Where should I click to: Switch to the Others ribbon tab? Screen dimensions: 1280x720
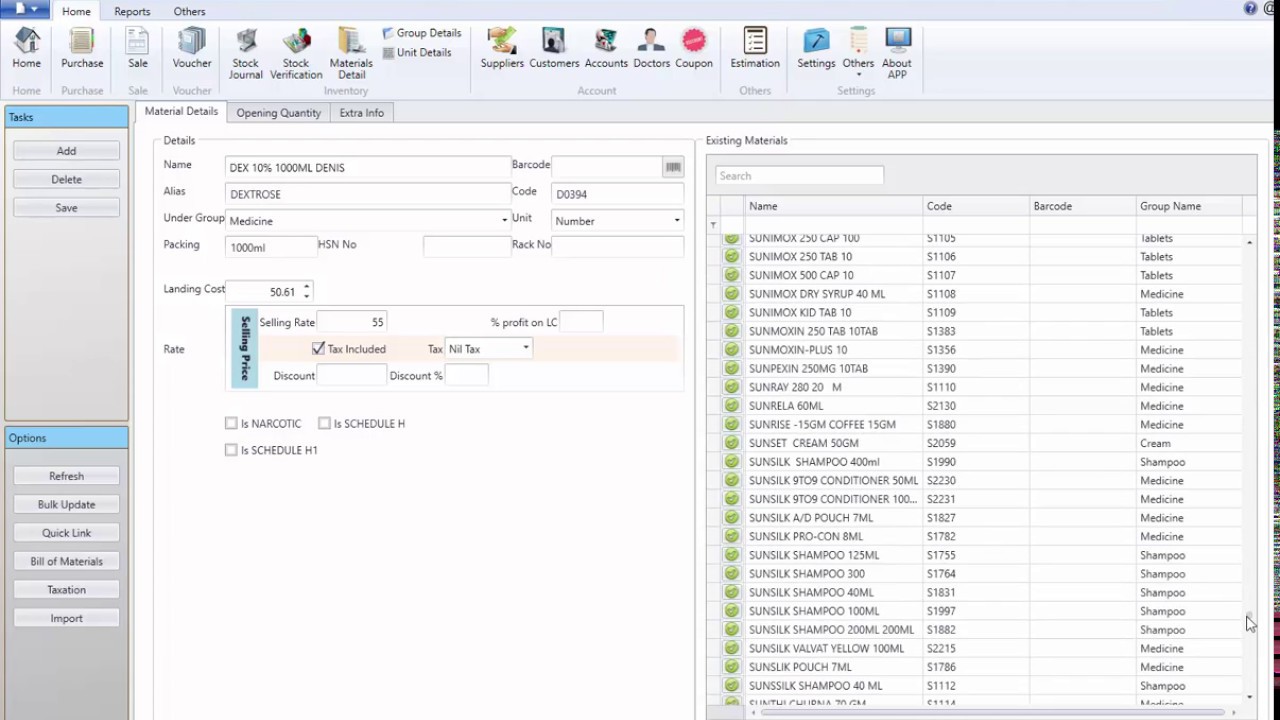[189, 11]
